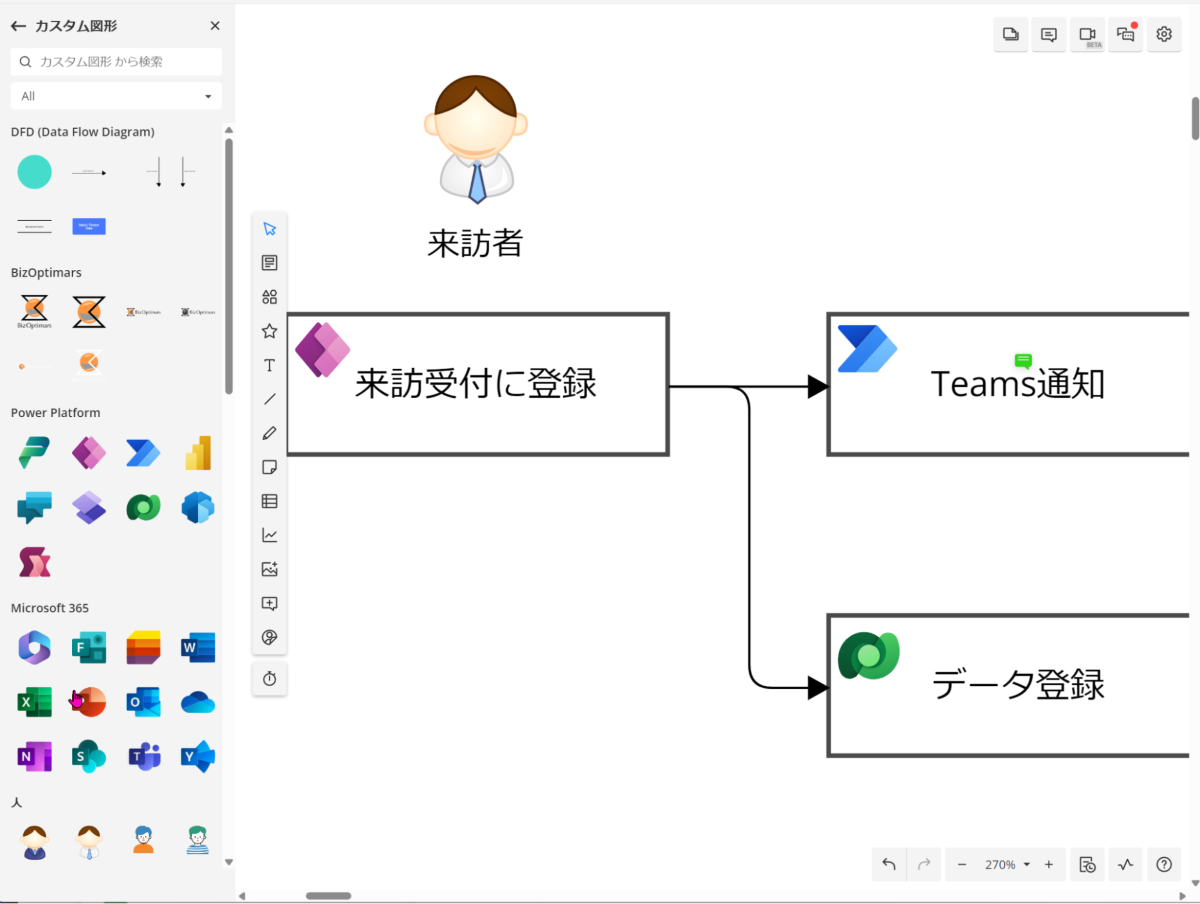Pick the OneNote shape icon

35,757
